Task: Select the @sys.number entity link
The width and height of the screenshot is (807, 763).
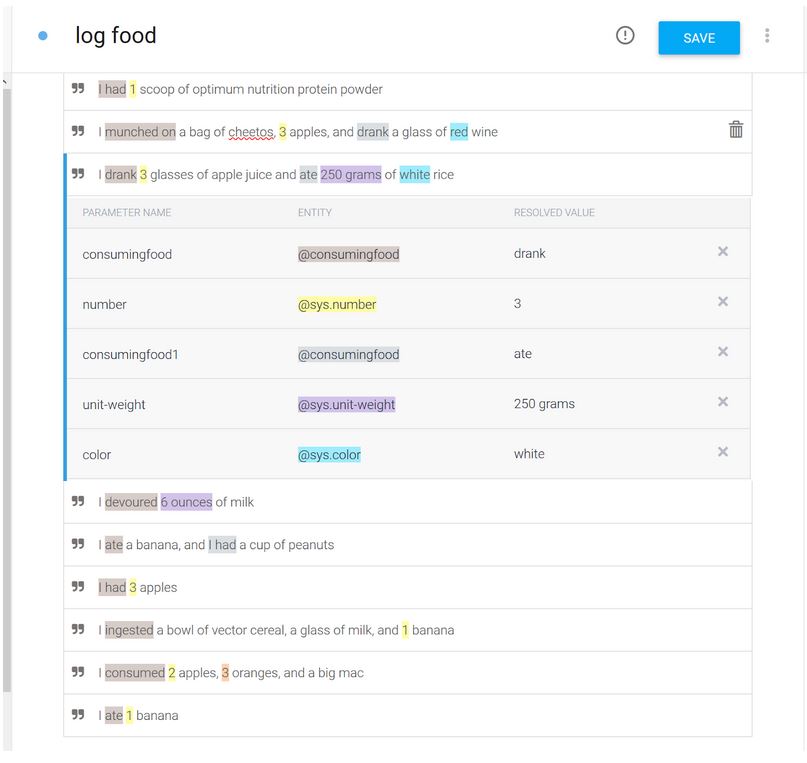Action: pyautogui.click(x=337, y=304)
